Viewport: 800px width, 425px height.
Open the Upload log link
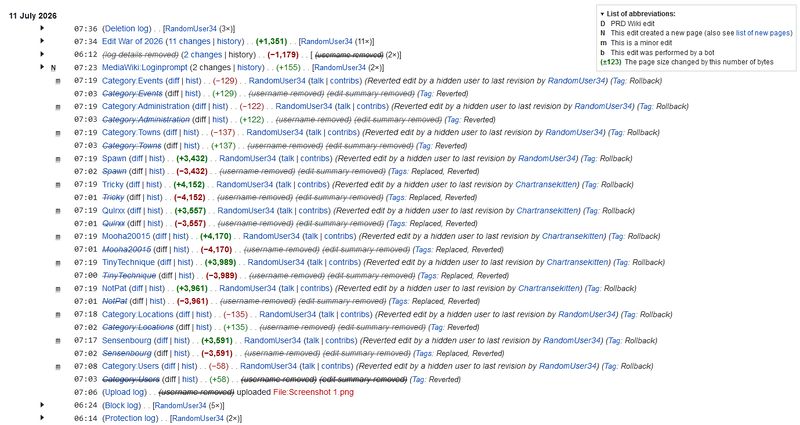[125, 392]
